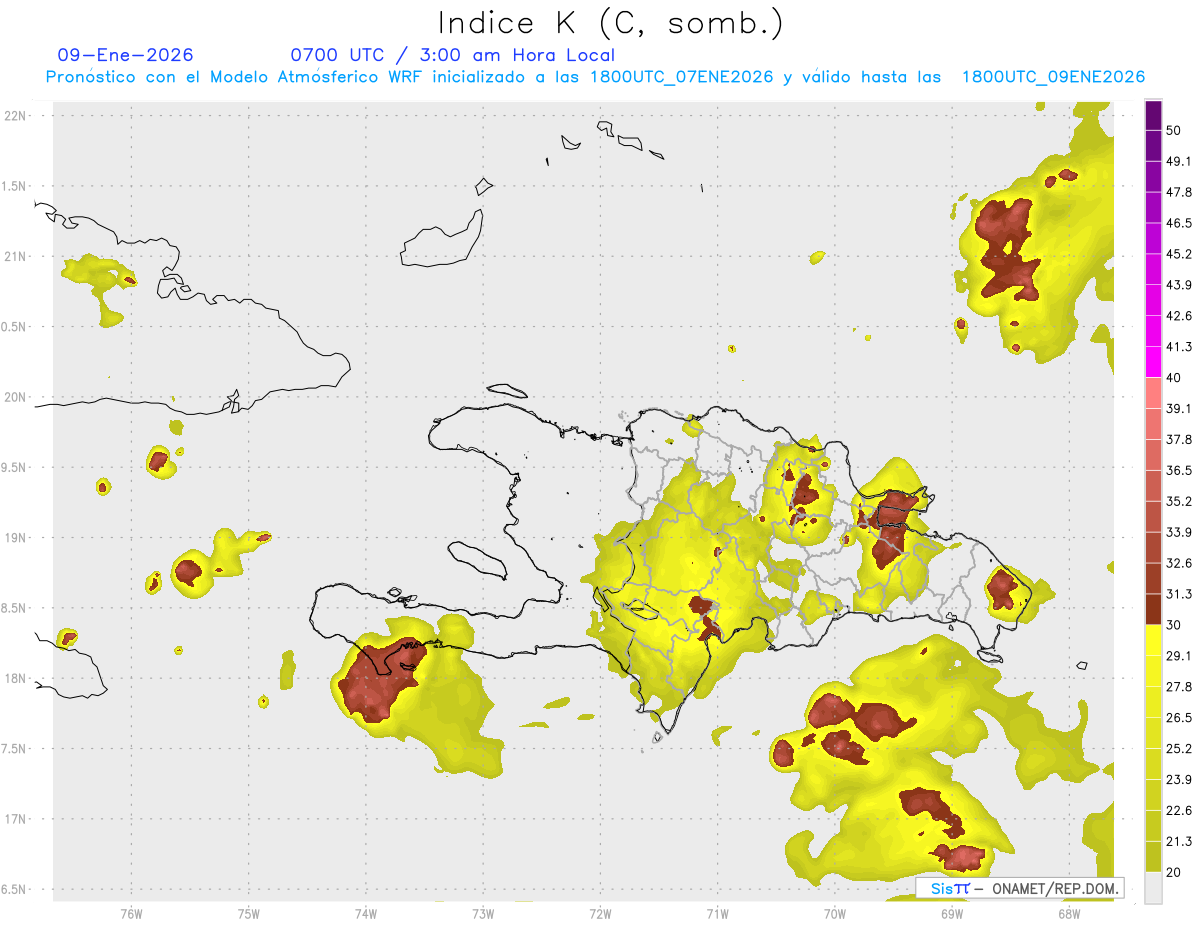Click the legend value "49.1"
The width and height of the screenshot is (1200, 927).
[1179, 162]
